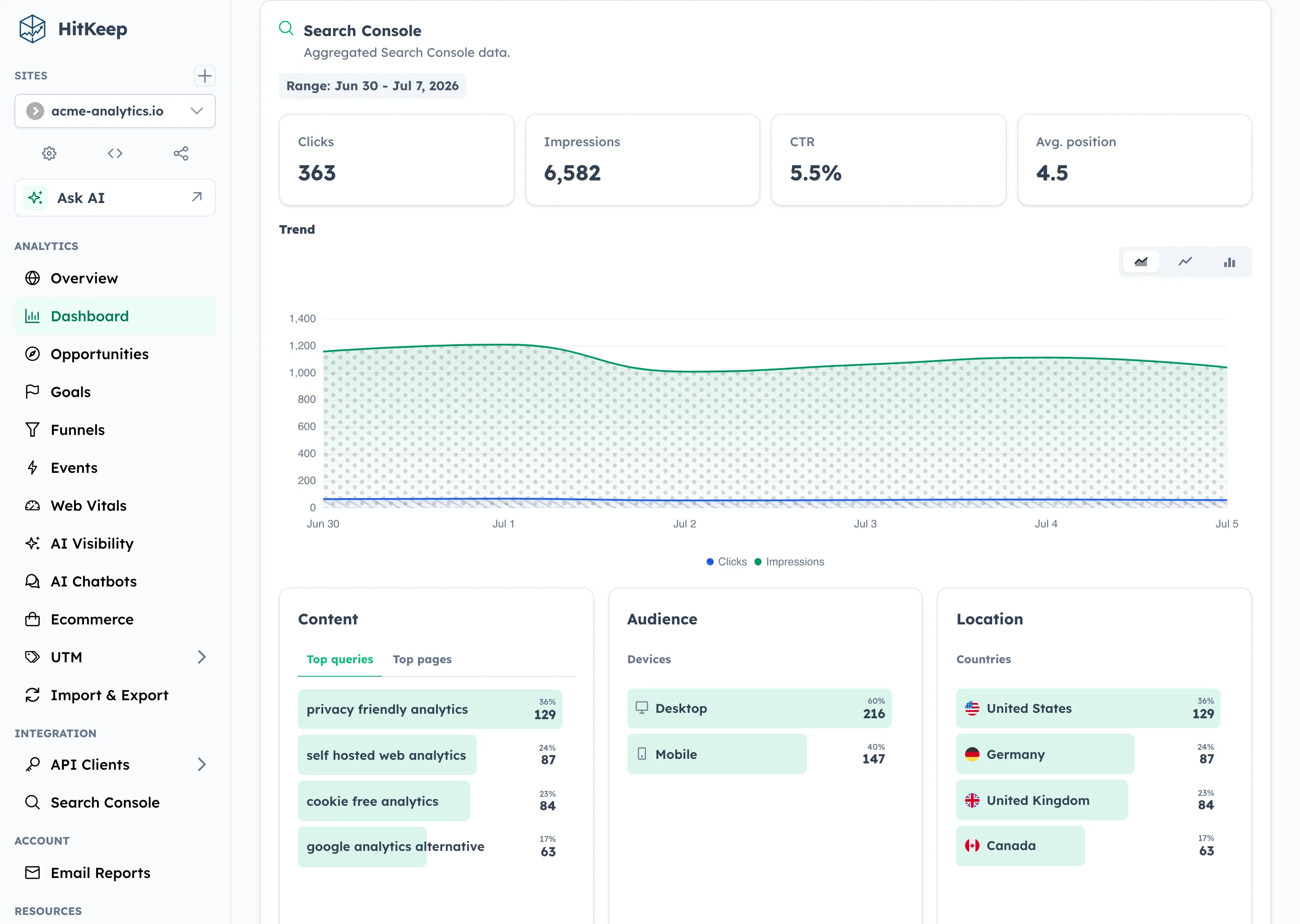Click the Import & Export sync icon
The height and width of the screenshot is (924, 1300).
point(32,695)
